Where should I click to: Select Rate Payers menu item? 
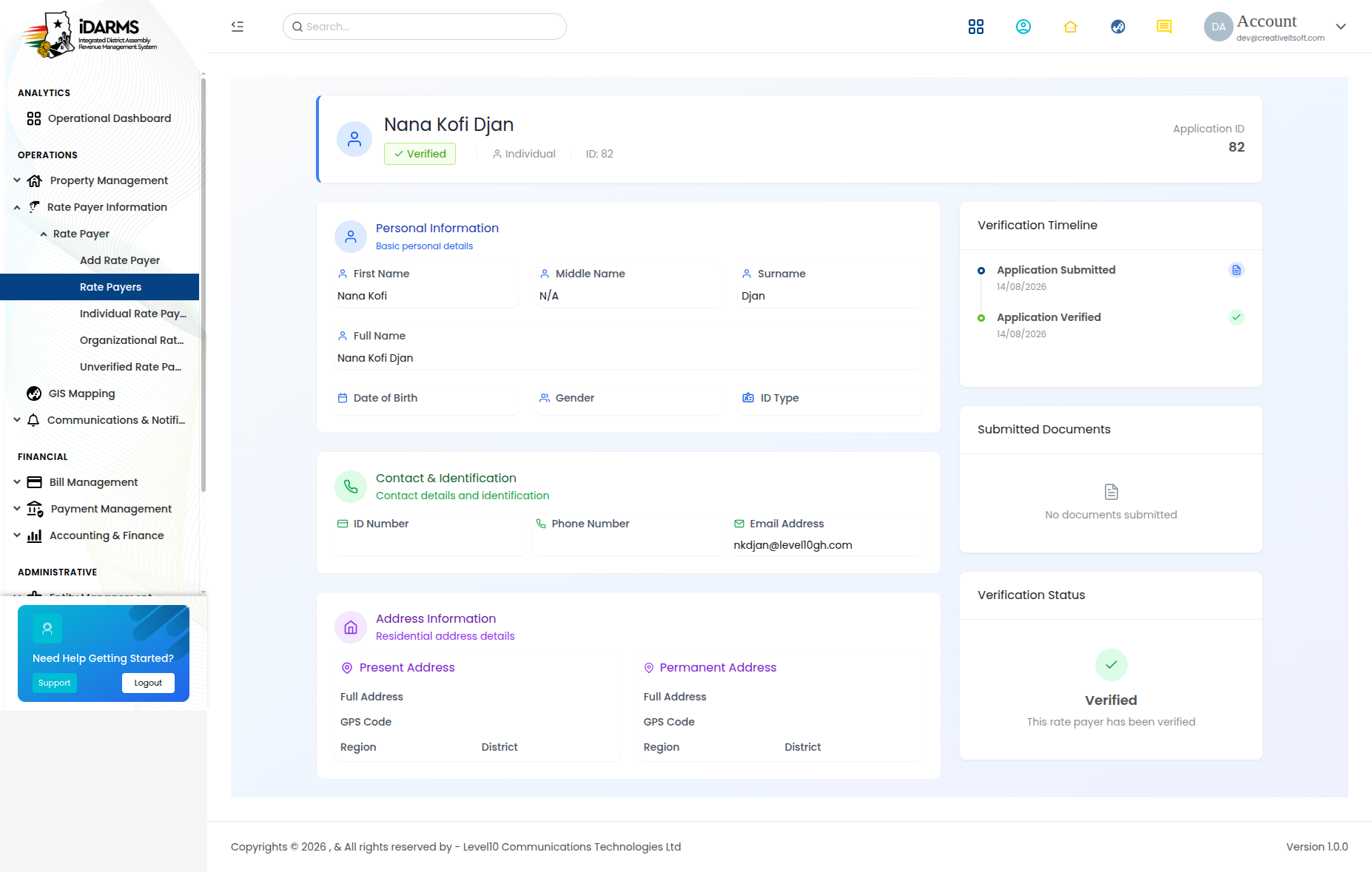[x=100, y=287]
